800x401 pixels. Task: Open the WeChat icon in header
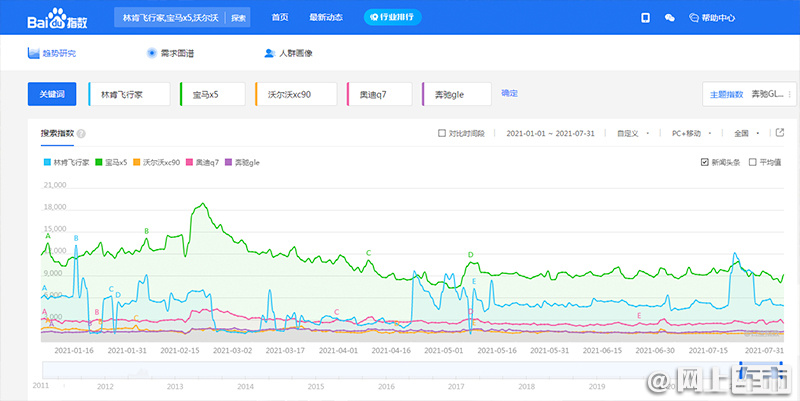coord(669,18)
